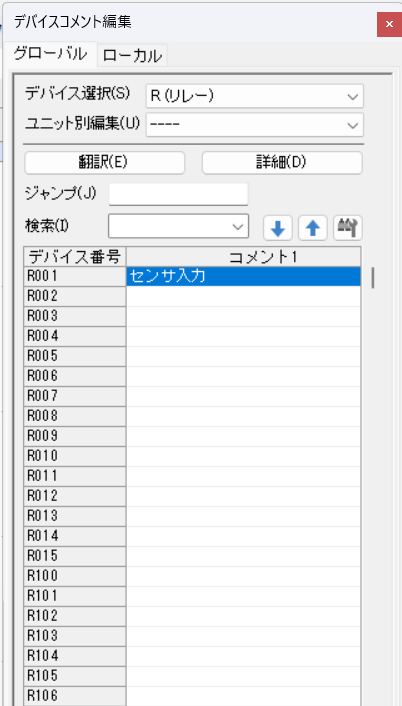Close the デバイスコメント編集 dialog
Screen dimensions: 402x706
[389, 24]
